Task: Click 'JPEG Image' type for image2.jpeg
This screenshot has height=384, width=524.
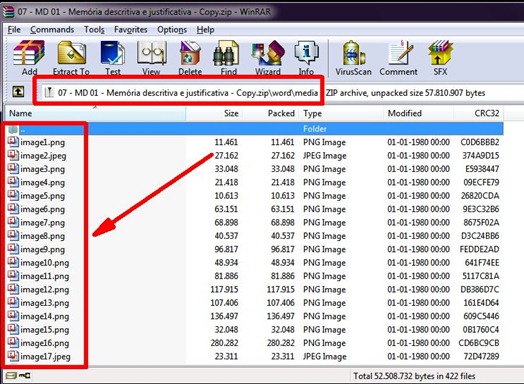Action: (324, 156)
